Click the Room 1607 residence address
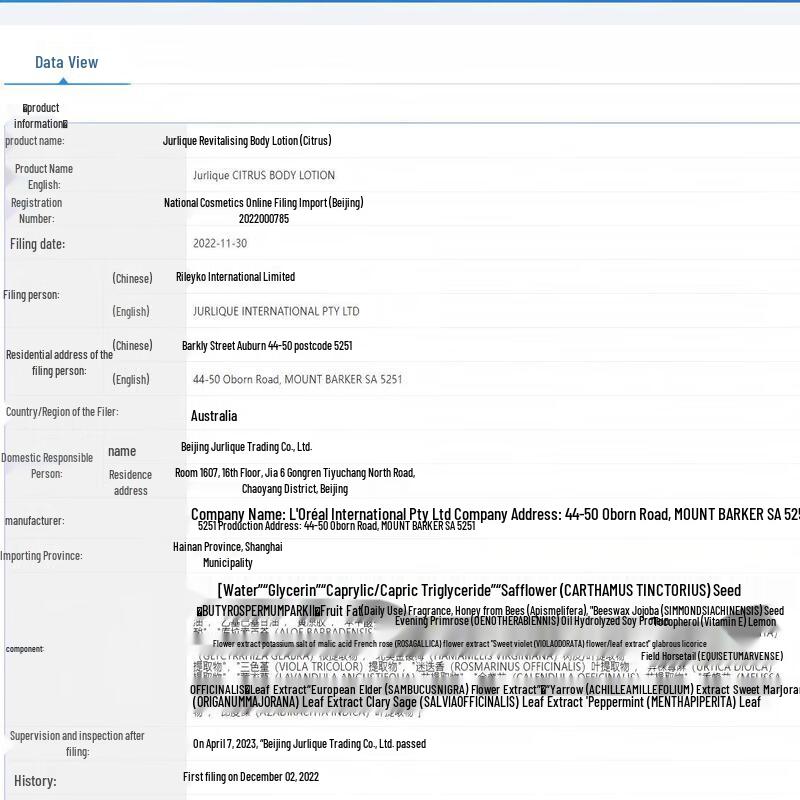Viewport: 800px width, 800px height. pyautogui.click(x=295, y=481)
